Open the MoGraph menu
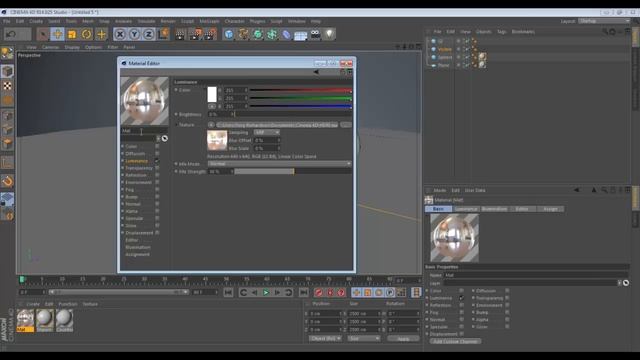The width and height of the screenshot is (640, 360). [209, 21]
